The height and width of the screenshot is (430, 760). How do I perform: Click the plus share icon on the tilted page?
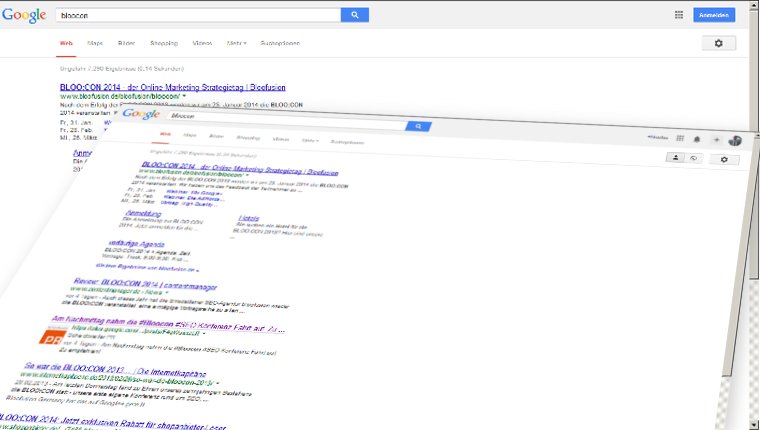(x=716, y=140)
